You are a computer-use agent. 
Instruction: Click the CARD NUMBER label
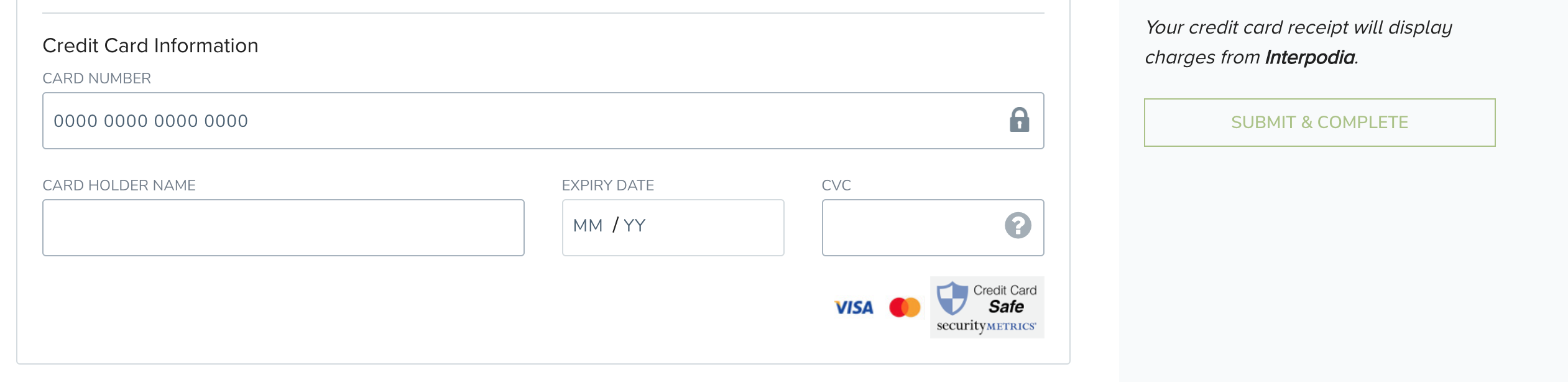[x=96, y=78]
